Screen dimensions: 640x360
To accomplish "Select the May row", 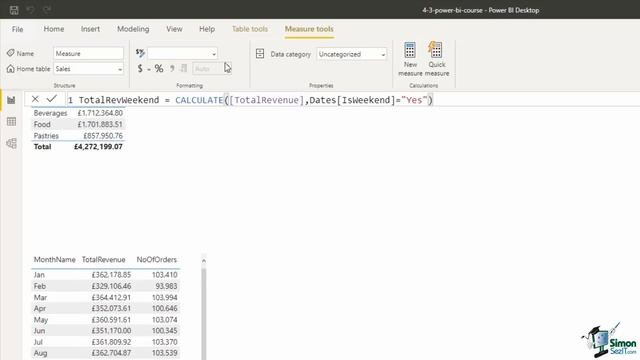I will pyautogui.click(x=105, y=320).
